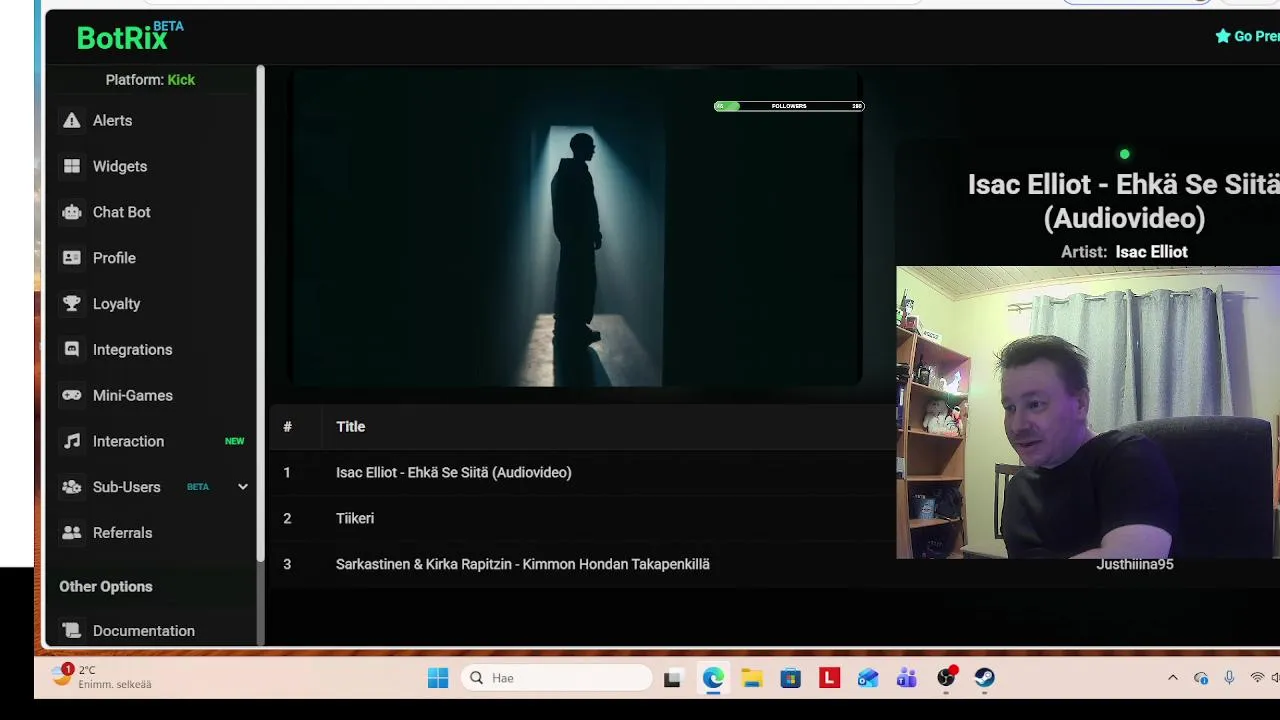The width and height of the screenshot is (1280, 720).
Task: Open the Documentation link
Action: 144,631
